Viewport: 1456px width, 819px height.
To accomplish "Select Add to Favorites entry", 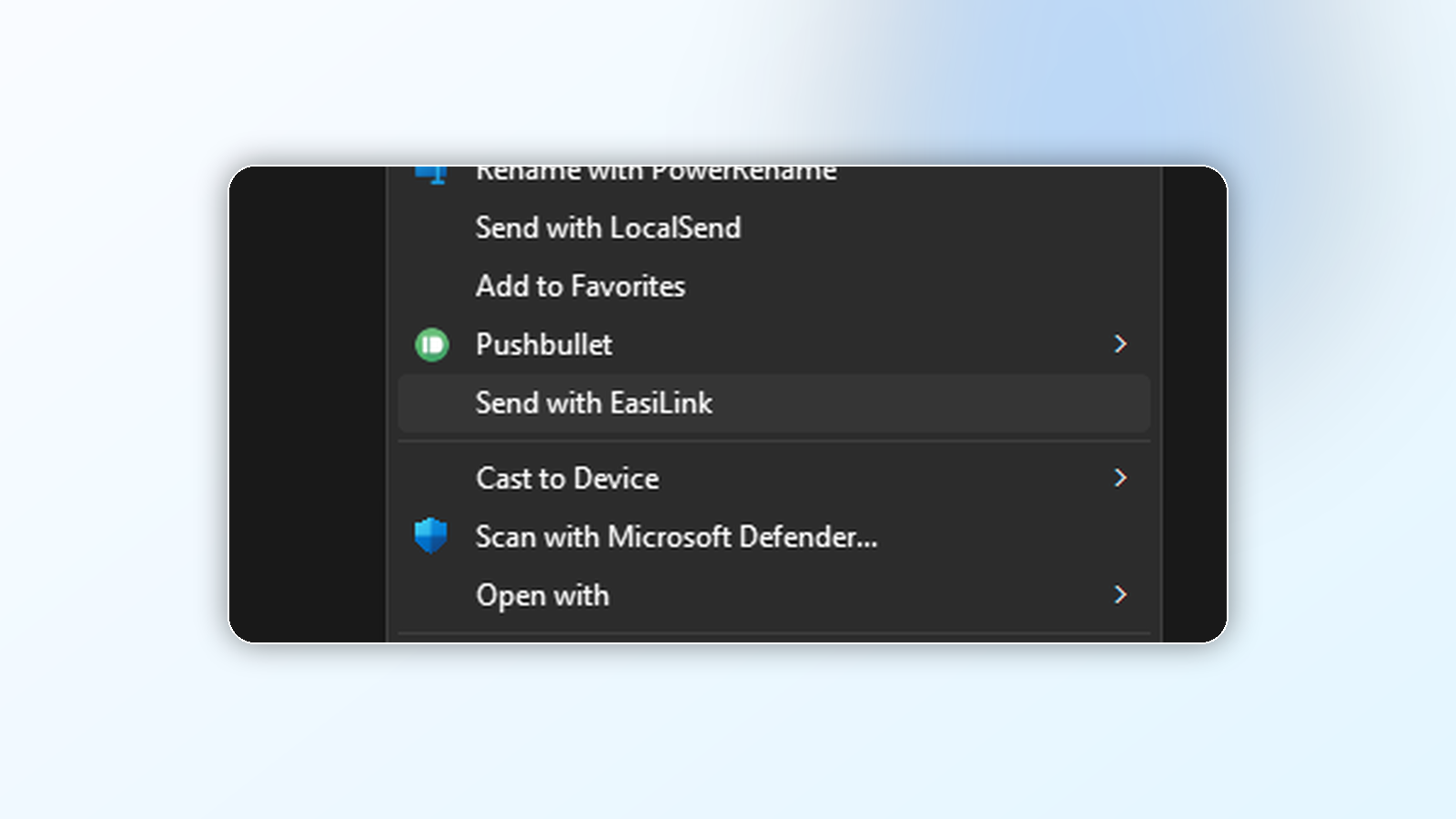I will [x=774, y=287].
